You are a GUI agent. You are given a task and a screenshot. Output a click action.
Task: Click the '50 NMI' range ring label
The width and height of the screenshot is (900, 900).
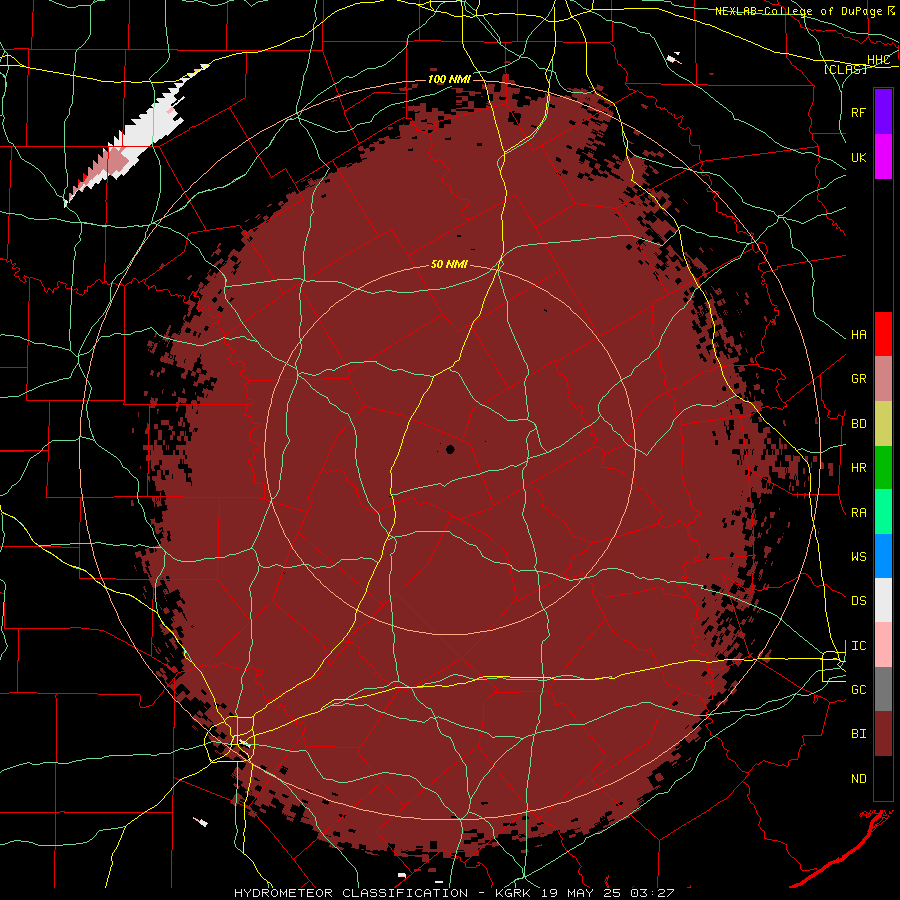click(x=449, y=264)
